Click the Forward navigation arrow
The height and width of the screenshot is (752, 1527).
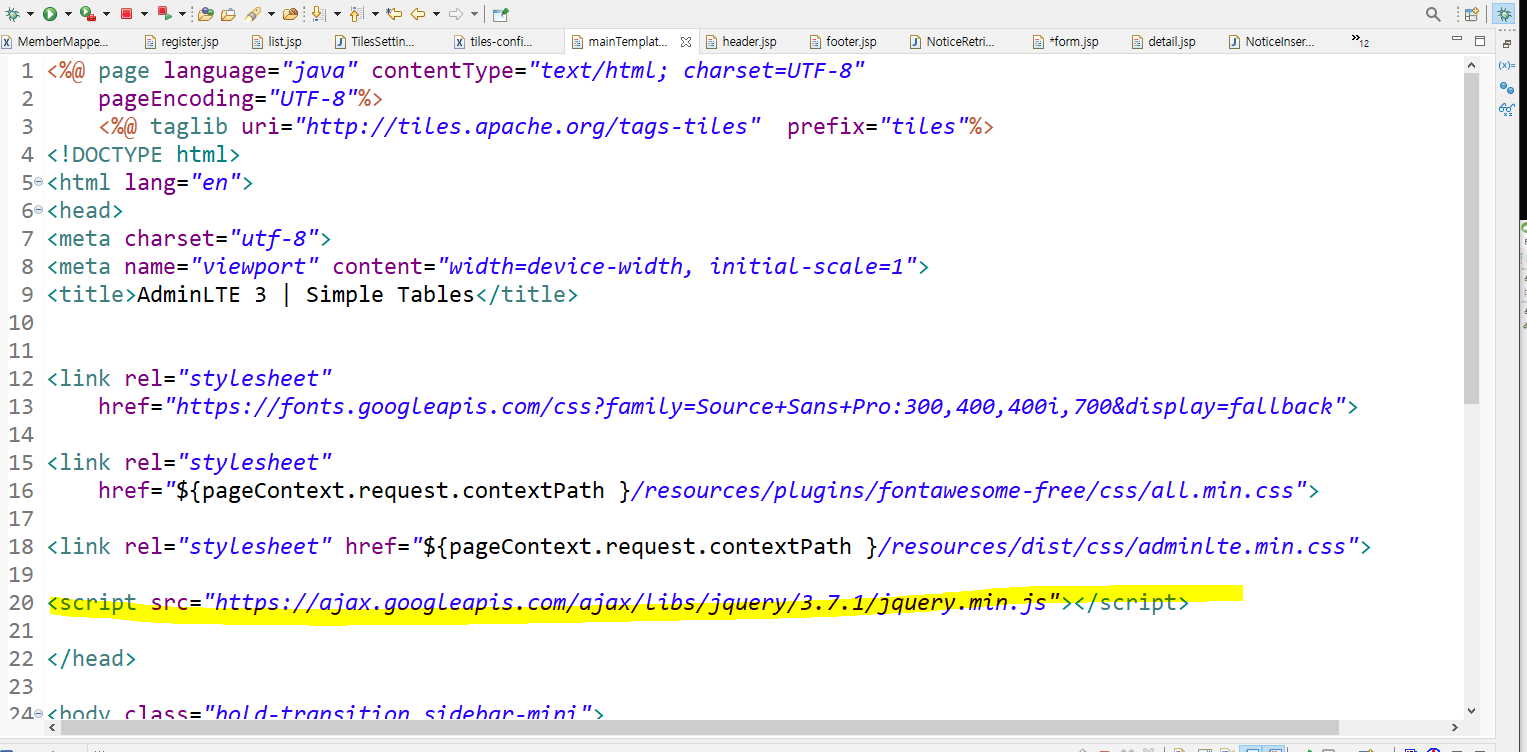[x=456, y=14]
